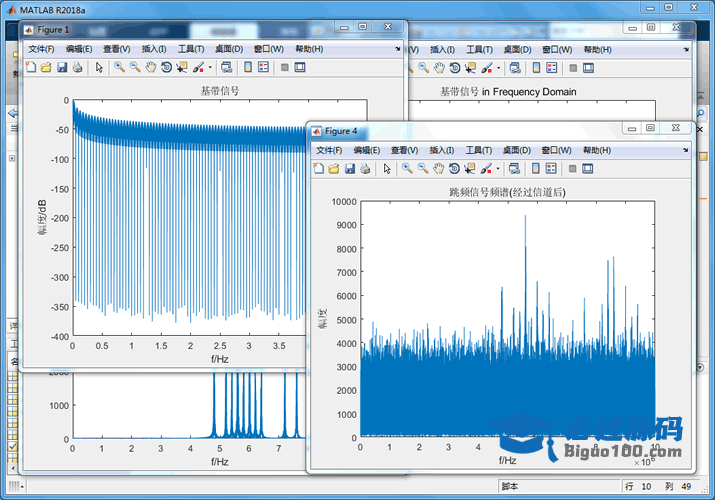Open 文件(F) menu in Figure 1
715x500 pixels.
(x=41, y=49)
